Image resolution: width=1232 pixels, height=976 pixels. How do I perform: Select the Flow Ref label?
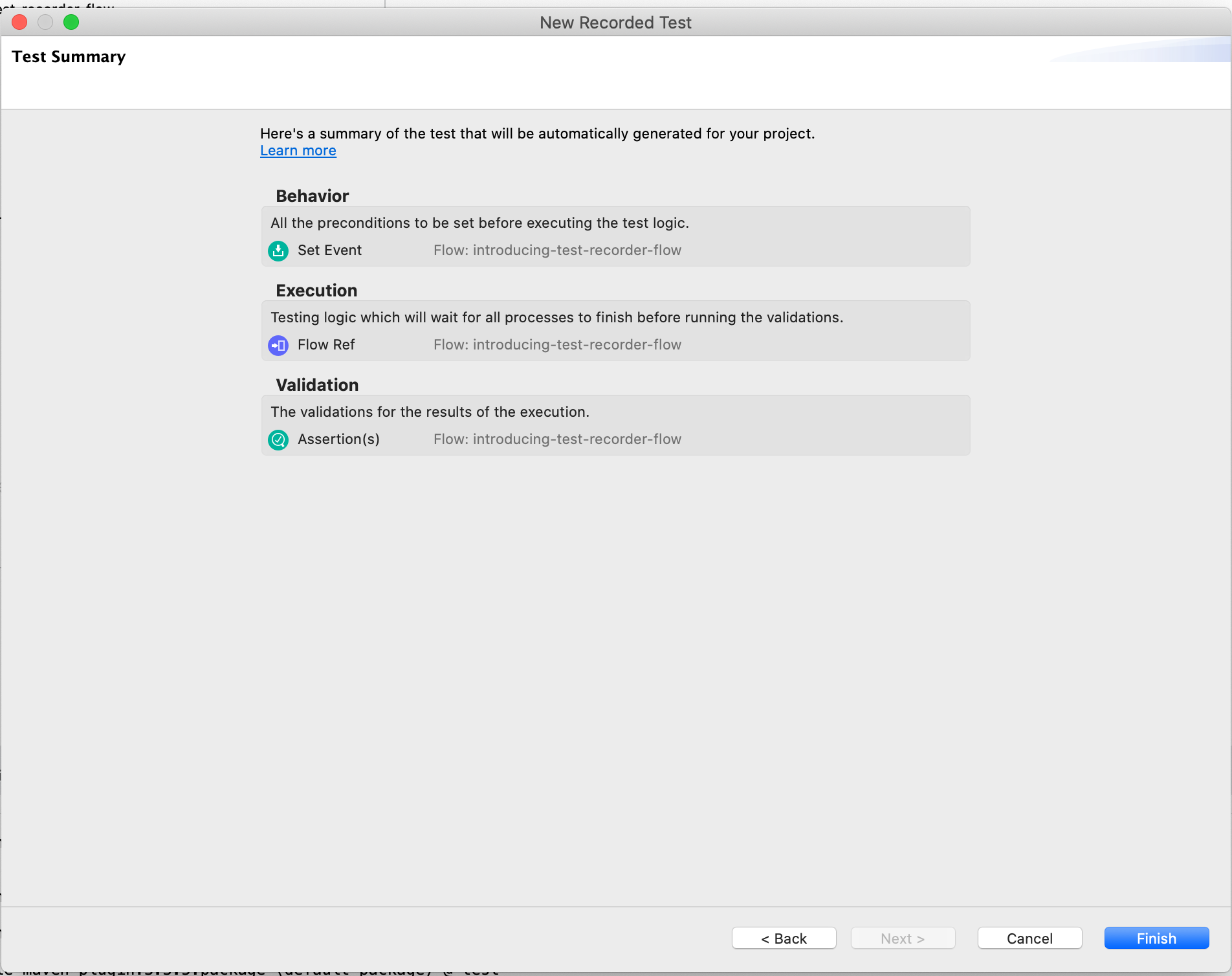tap(326, 345)
